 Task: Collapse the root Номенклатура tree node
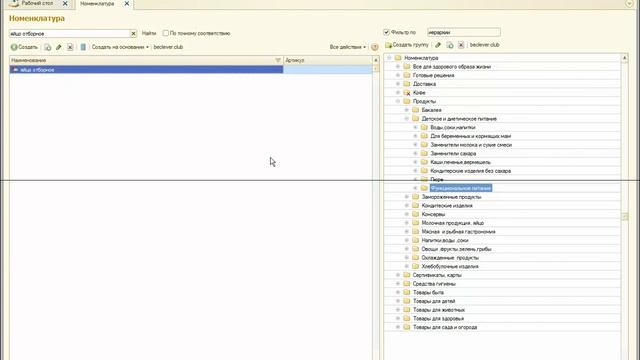click(x=389, y=58)
